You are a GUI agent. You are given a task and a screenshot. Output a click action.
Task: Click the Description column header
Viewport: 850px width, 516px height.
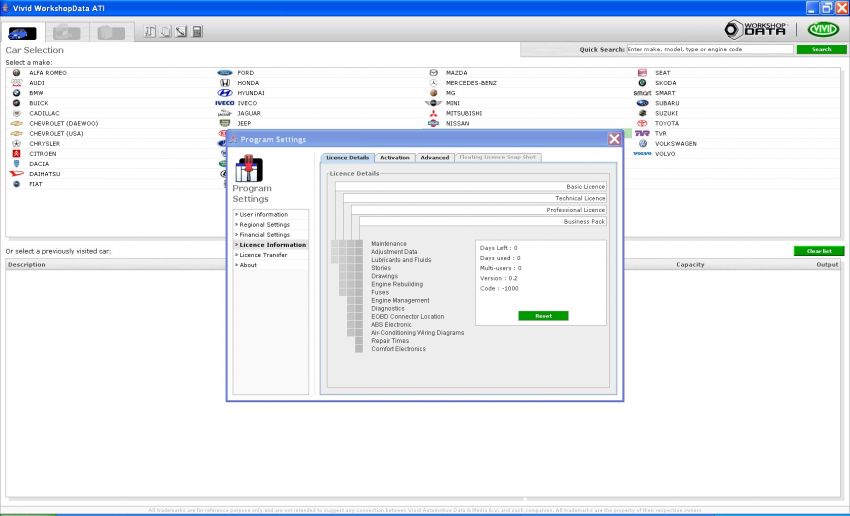pos(27,265)
